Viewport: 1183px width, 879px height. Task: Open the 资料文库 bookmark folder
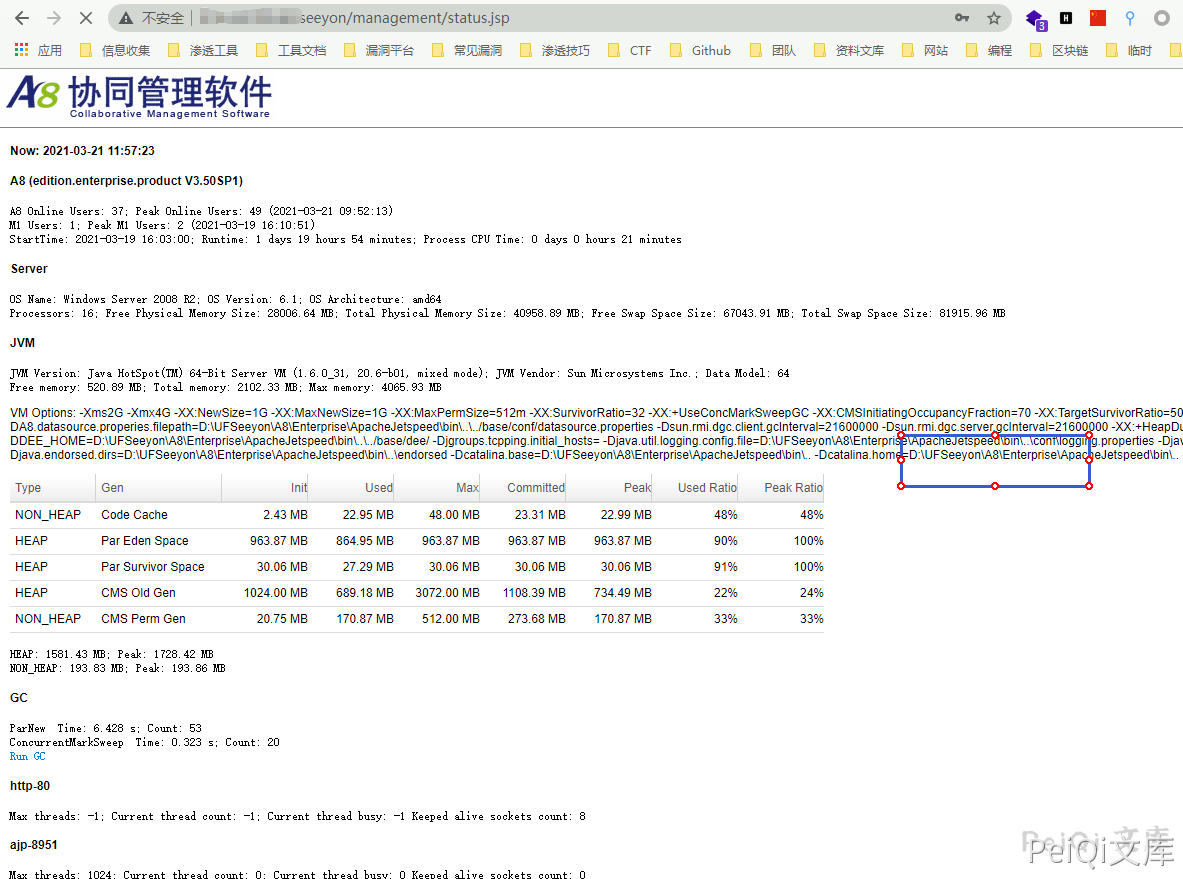[849, 51]
